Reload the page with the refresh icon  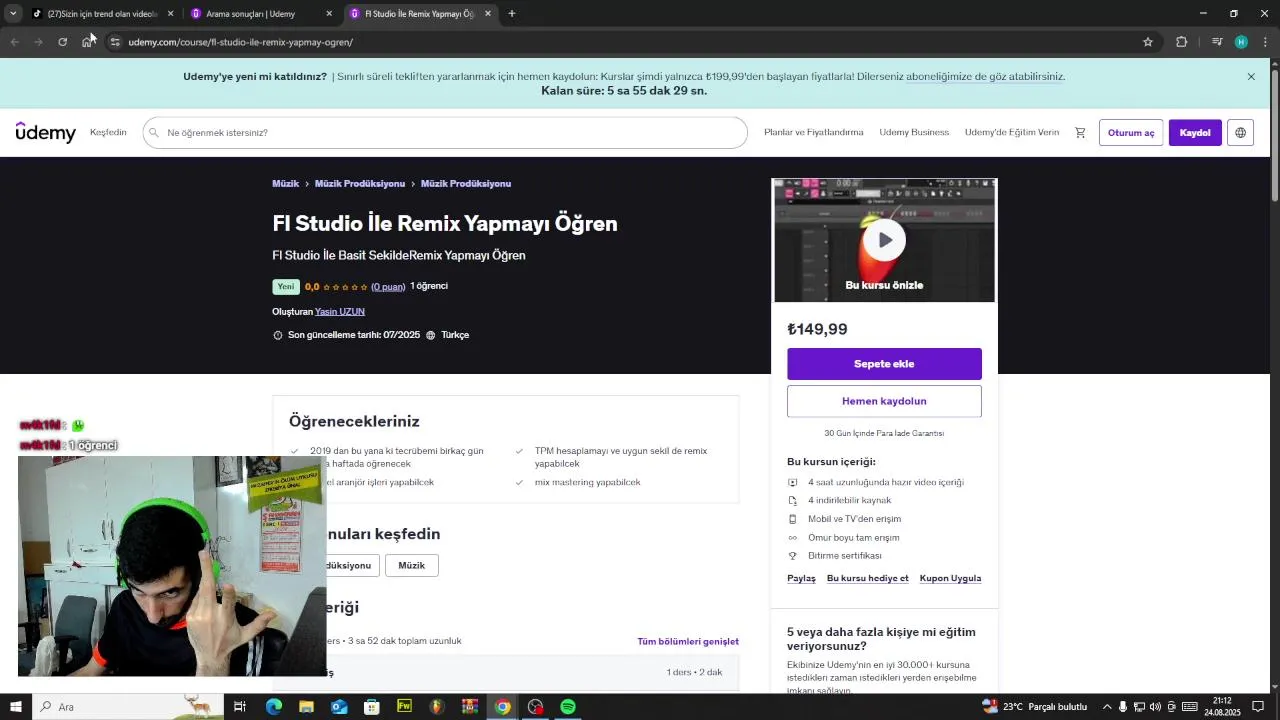point(62,42)
